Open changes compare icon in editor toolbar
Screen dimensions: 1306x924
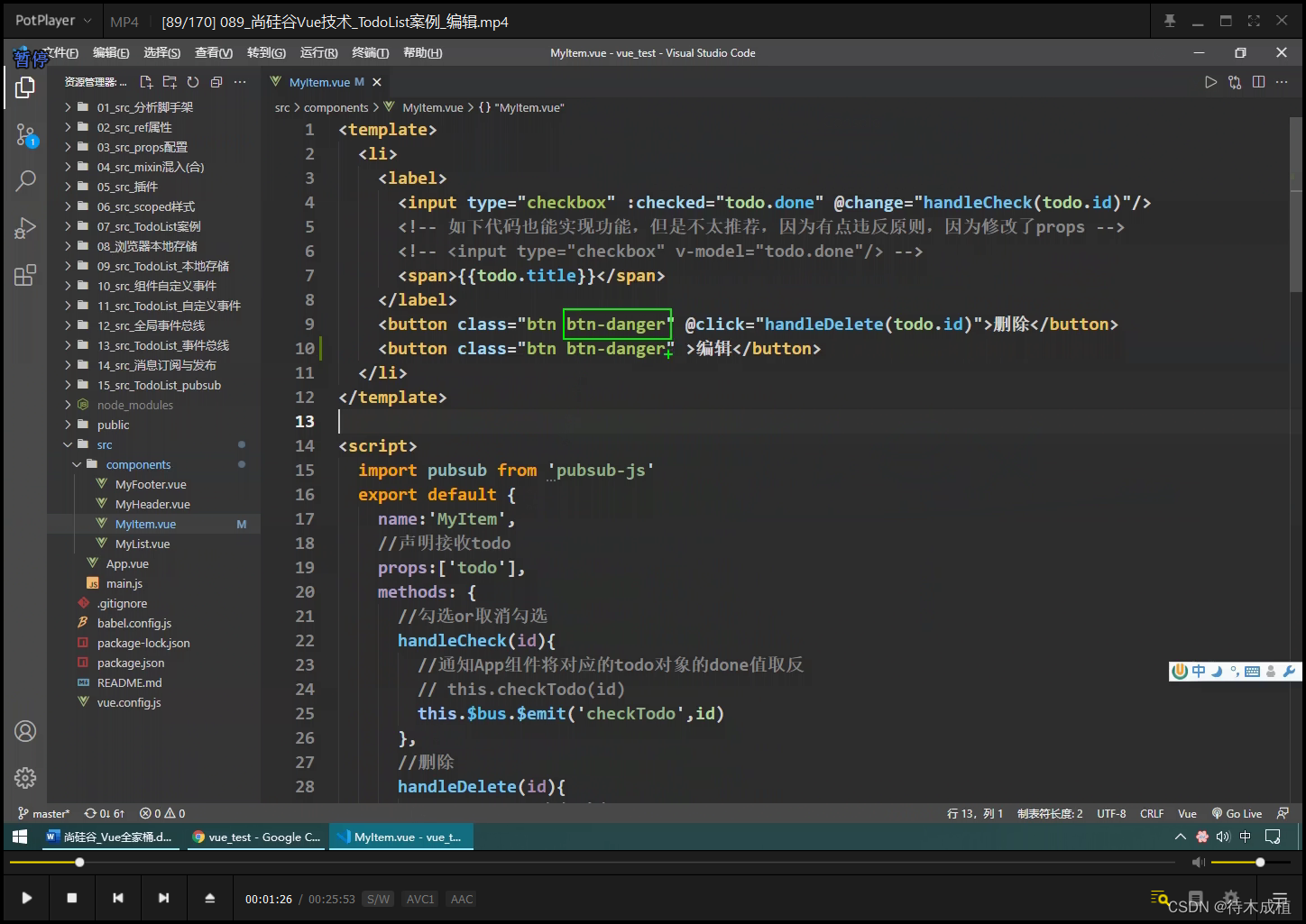(x=1235, y=82)
